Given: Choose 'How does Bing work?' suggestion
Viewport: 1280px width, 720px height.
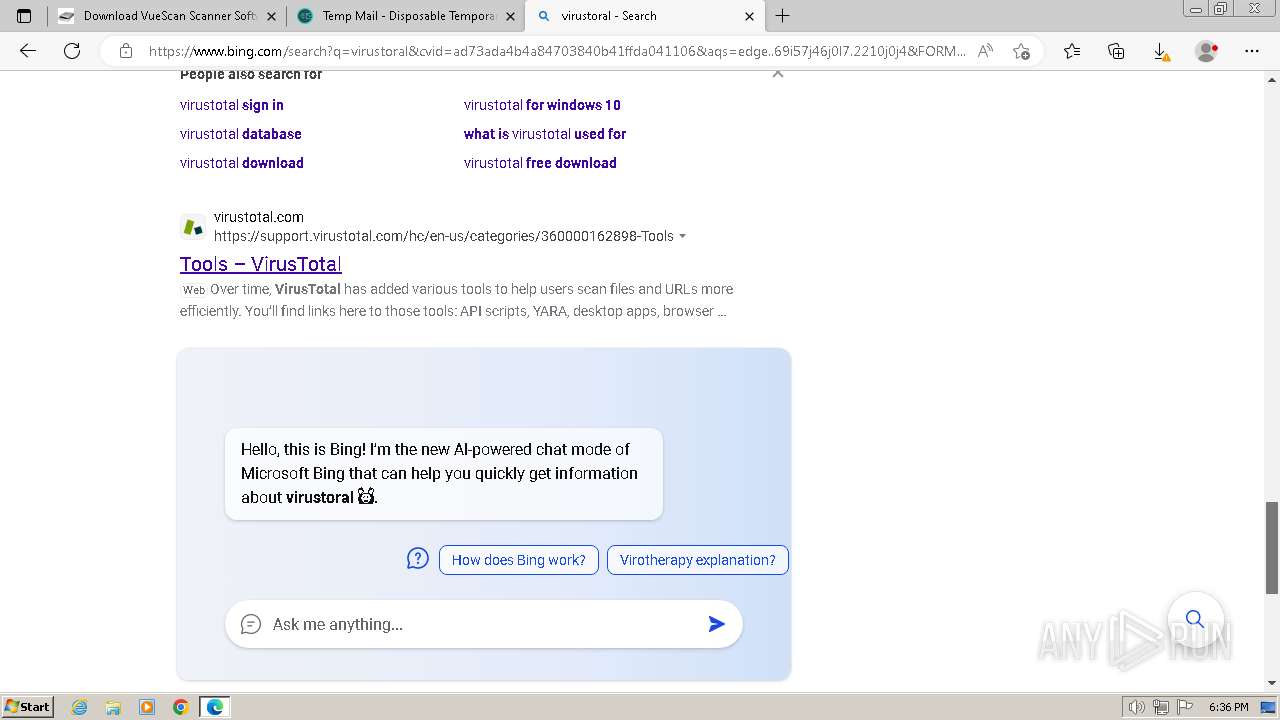Looking at the screenshot, I should tap(519, 560).
